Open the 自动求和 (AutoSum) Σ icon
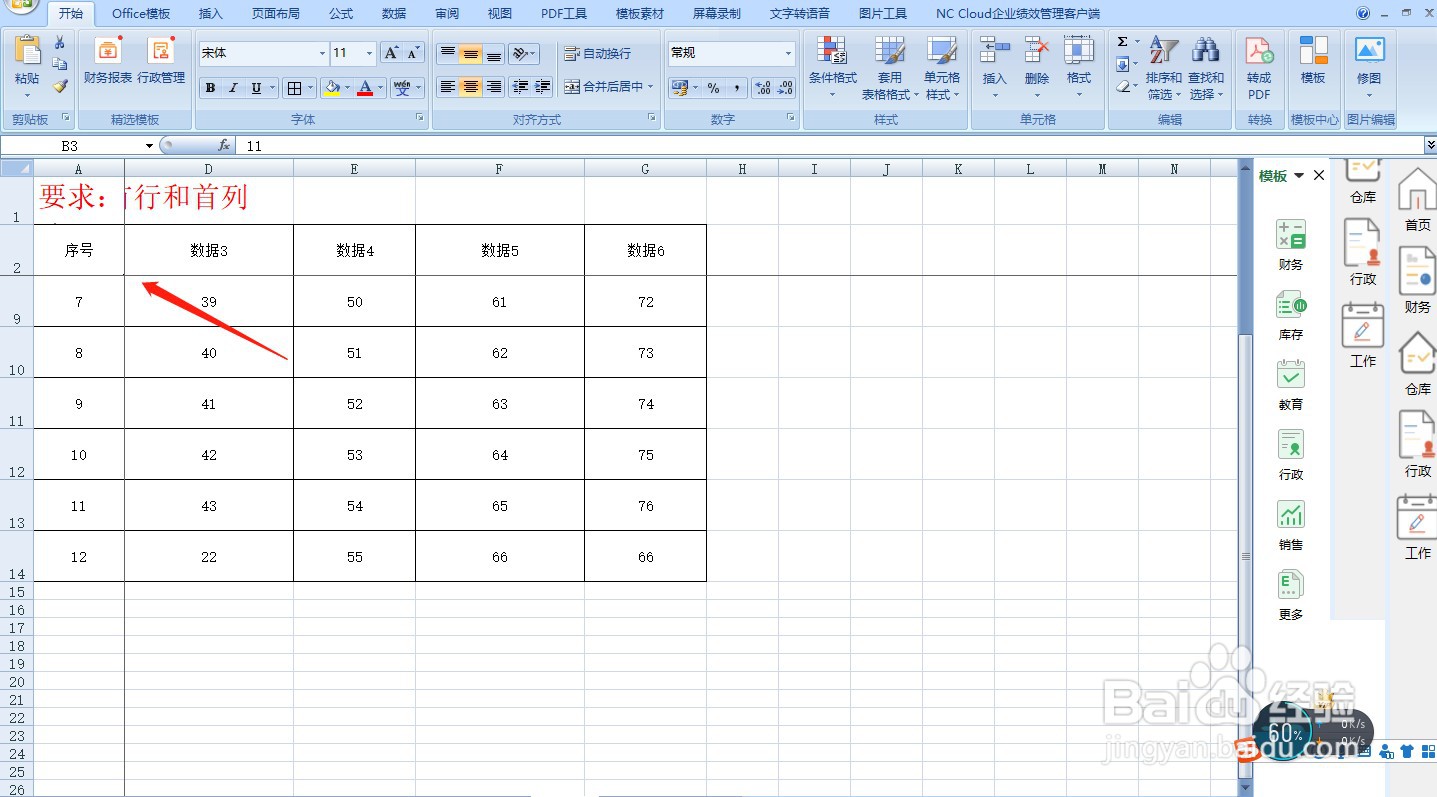The image size is (1437, 797). point(1122,42)
